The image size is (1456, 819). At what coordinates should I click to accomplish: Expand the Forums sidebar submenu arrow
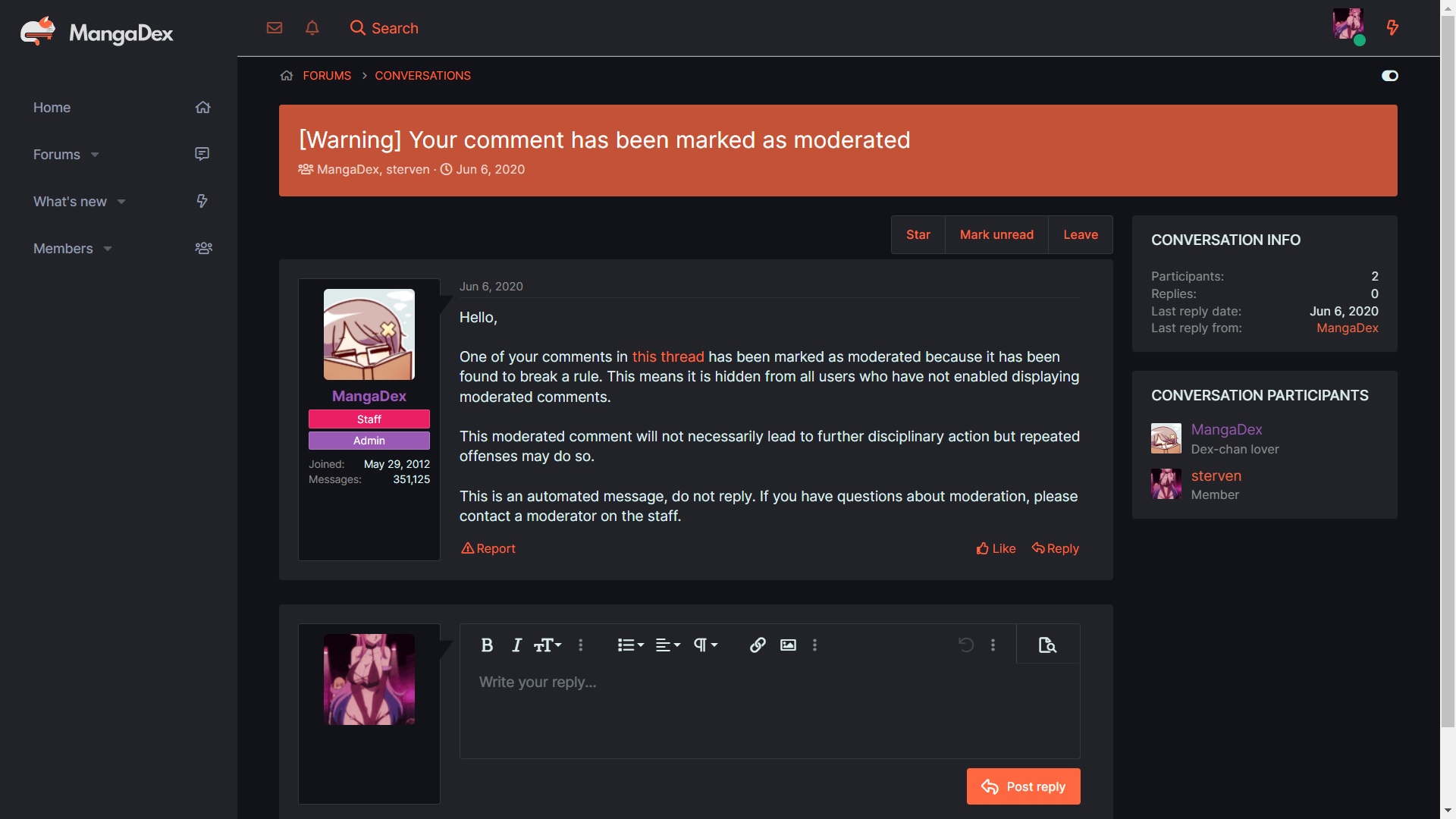[95, 155]
